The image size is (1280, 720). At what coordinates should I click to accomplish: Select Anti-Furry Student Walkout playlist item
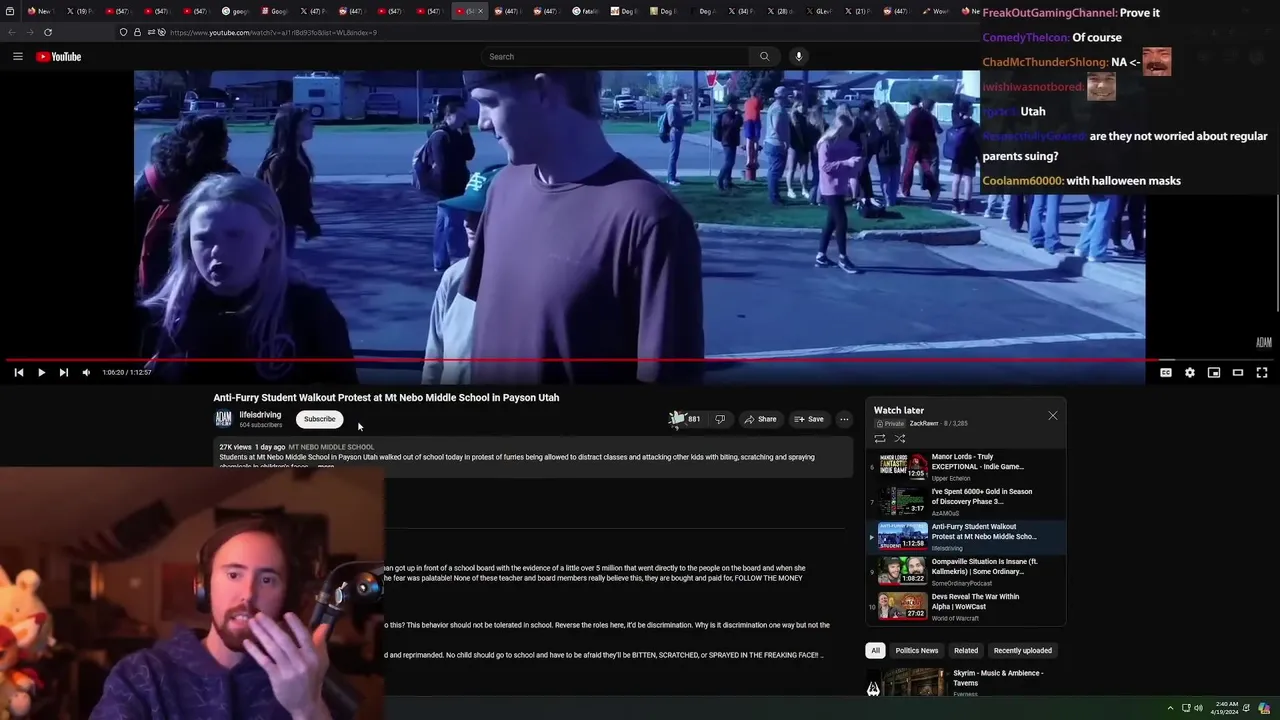(965, 537)
